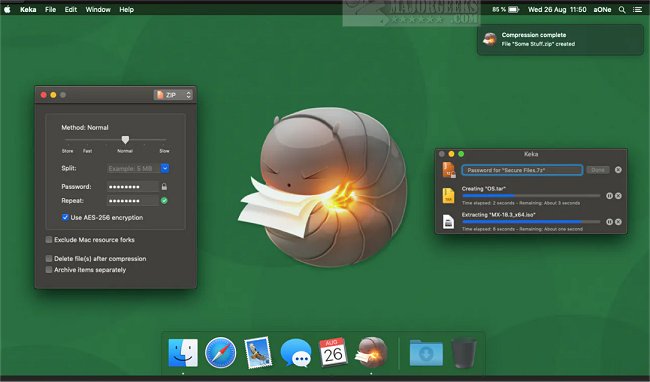Disable Use AES-256 encryption checkbox
Screen dimensions: 650x382
pyautogui.click(x=65, y=217)
